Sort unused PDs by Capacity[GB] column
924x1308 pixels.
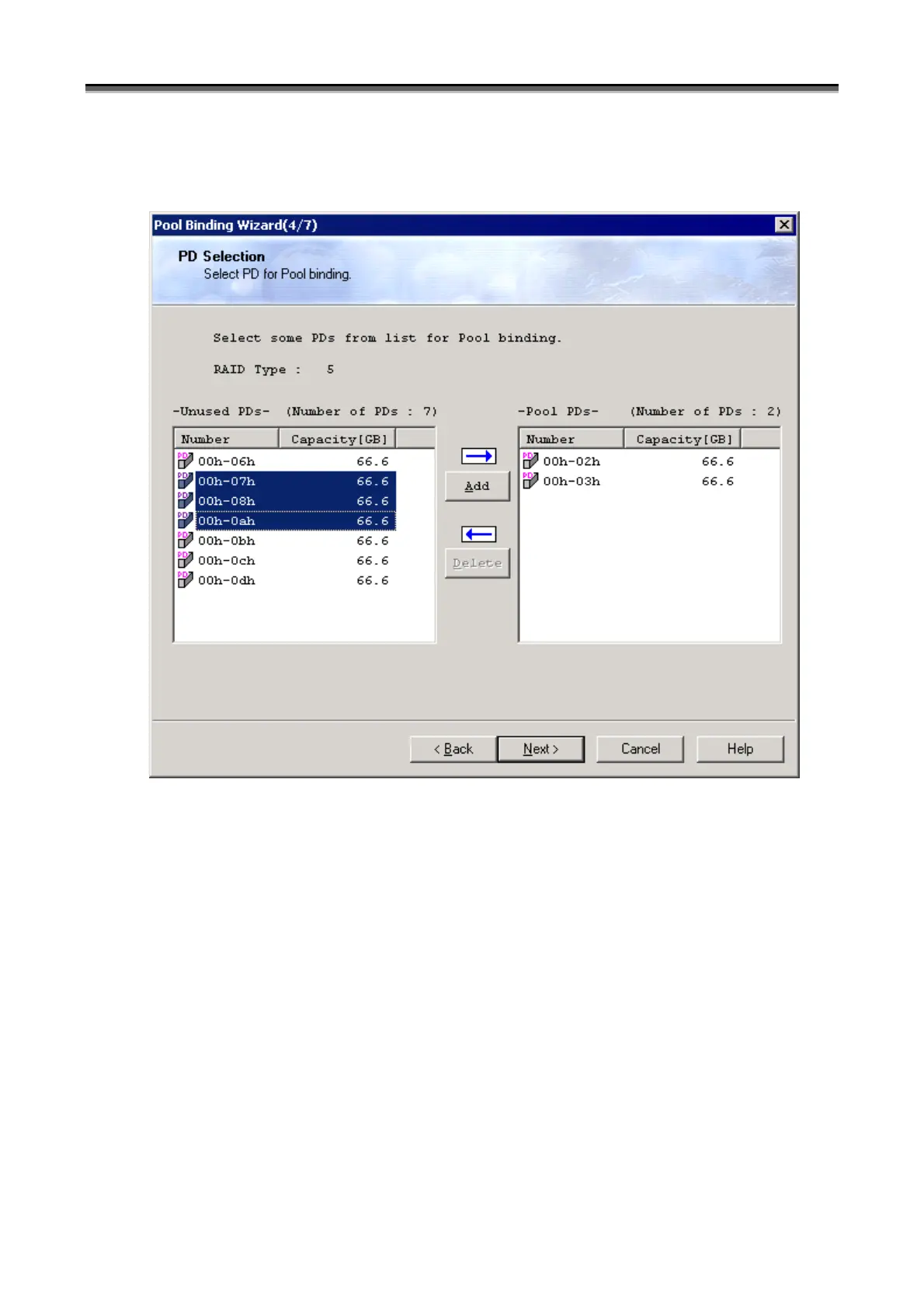pyautogui.click(x=338, y=439)
